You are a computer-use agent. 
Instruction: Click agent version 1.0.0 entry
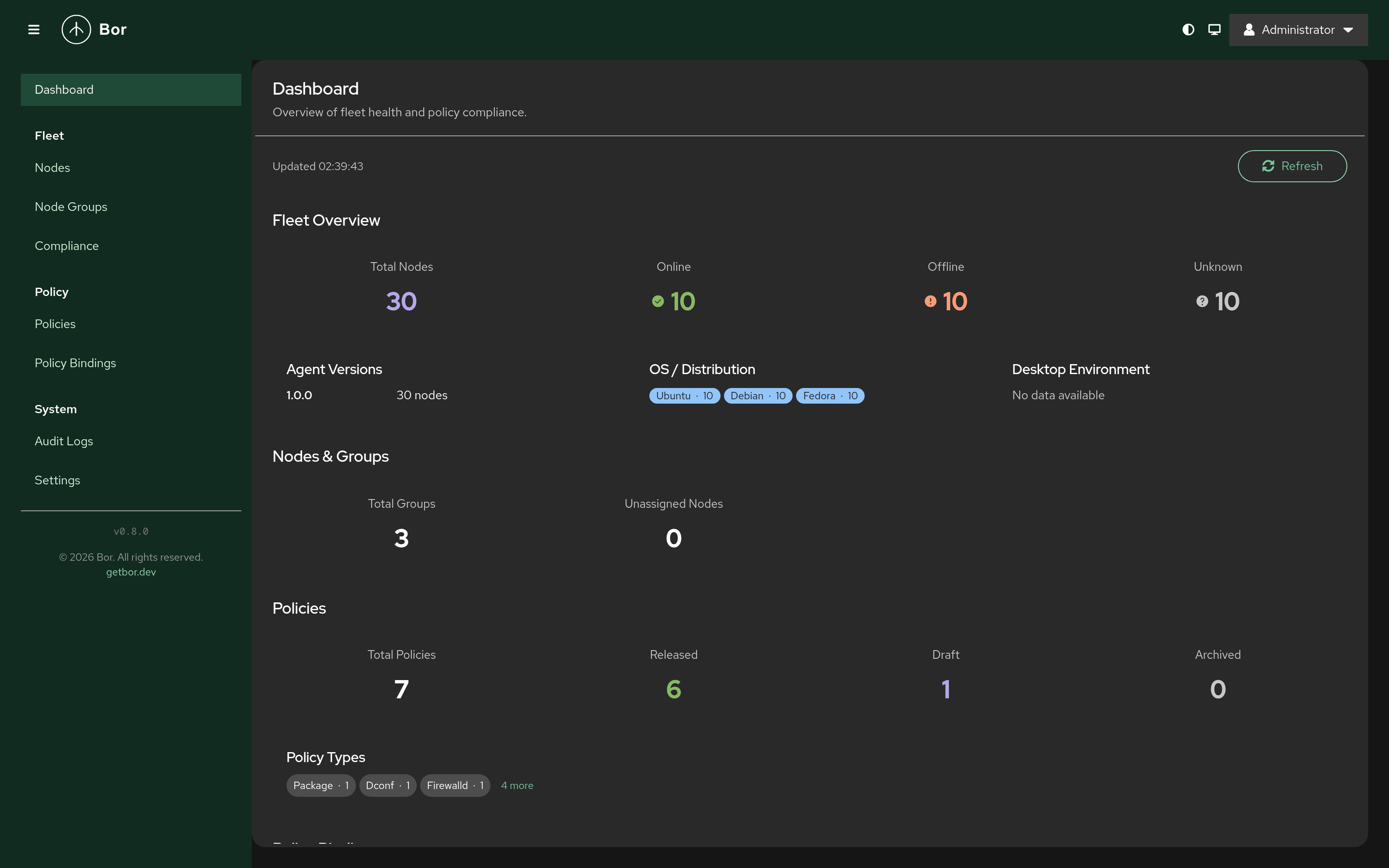[299, 395]
